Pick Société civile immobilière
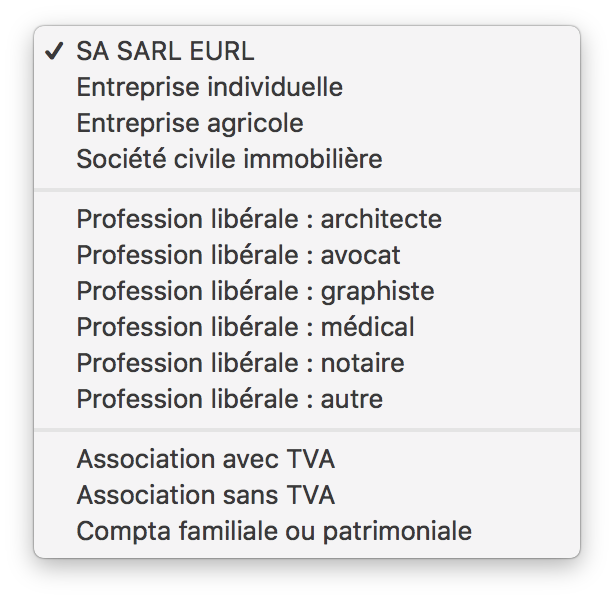 click(307, 159)
